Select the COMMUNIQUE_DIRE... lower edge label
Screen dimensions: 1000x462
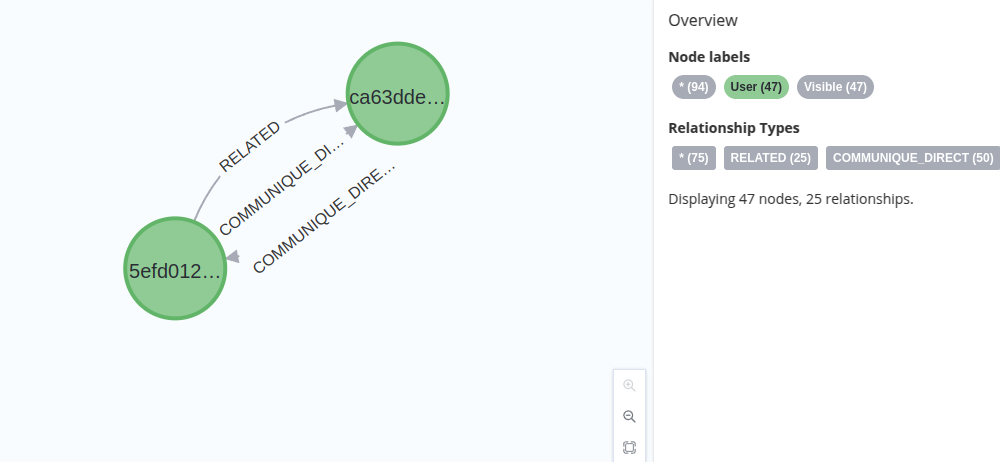click(324, 219)
